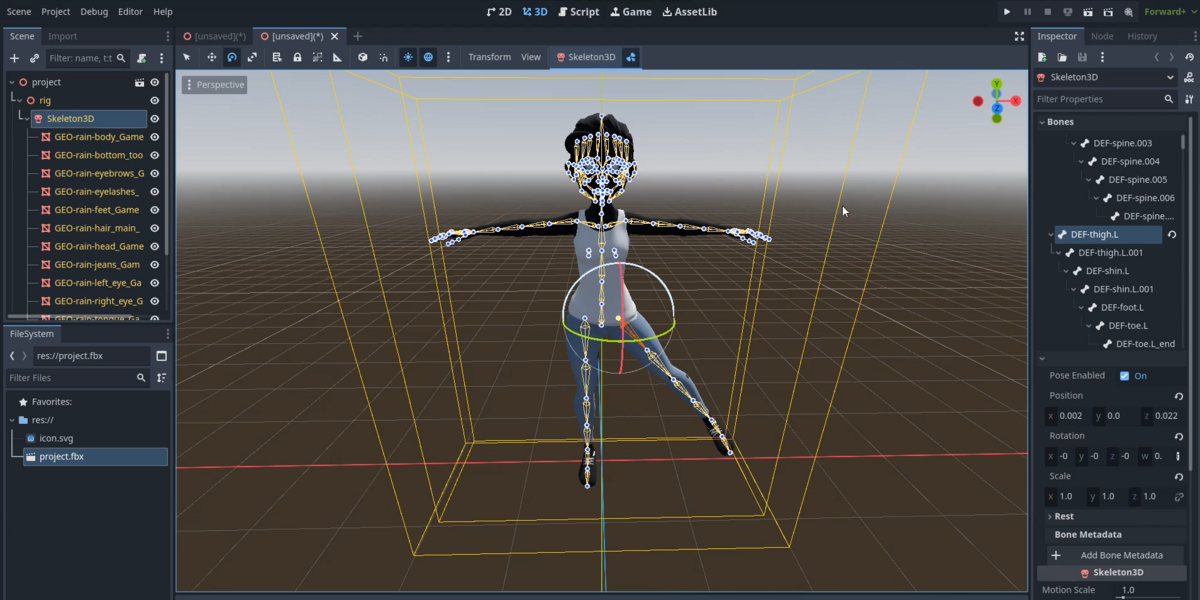Collapse the DEF-spine.003 bone
The height and width of the screenshot is (600, 1200).
tap(1074, 143)
